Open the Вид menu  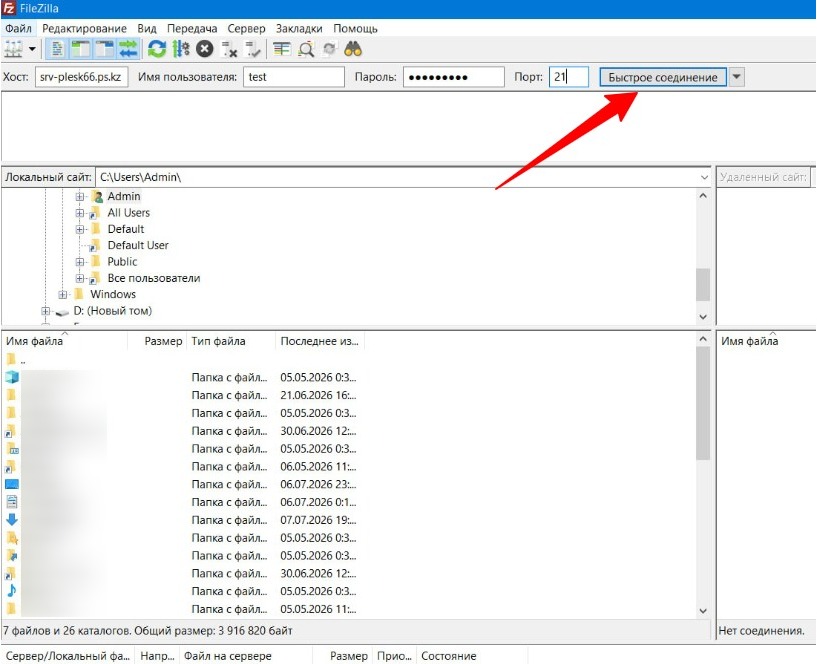(x=147, y=29)
